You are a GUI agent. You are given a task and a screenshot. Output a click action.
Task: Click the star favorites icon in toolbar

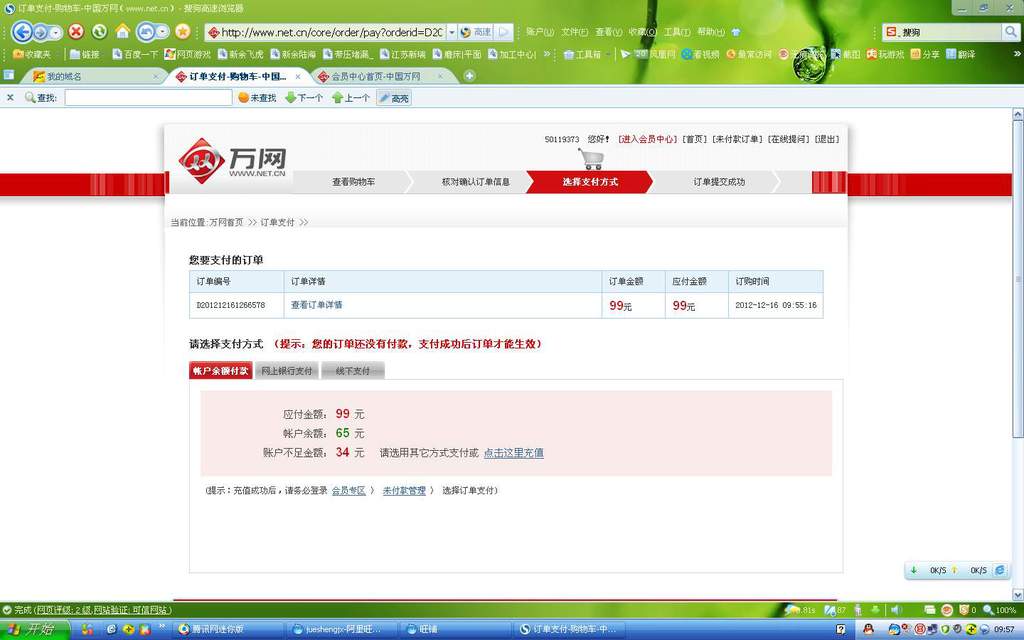182,31
